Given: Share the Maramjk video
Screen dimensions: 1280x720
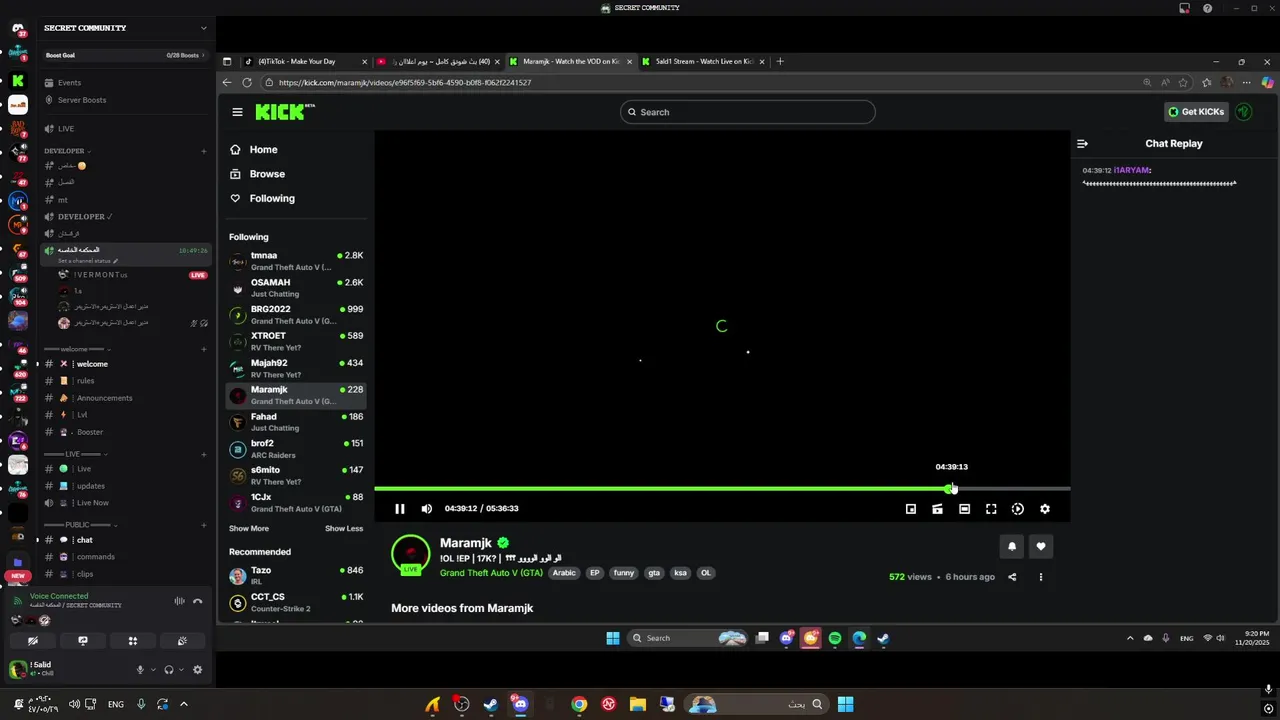Looking at the screenshot, I should pyautogui.click(x=1012, y=577).
